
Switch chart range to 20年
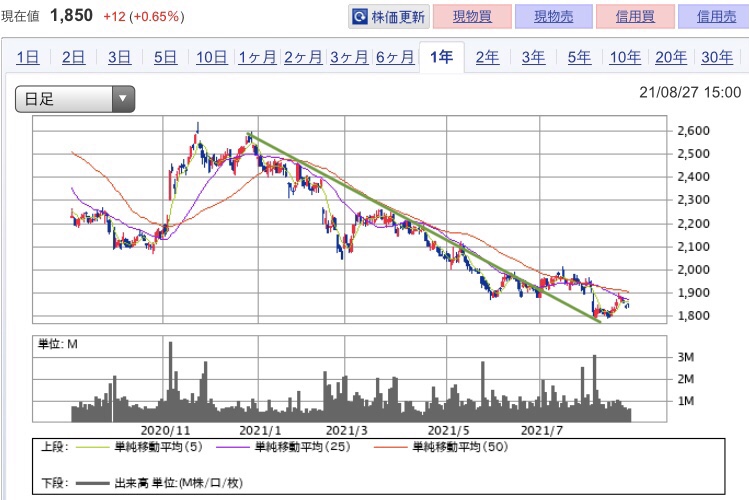671,57
